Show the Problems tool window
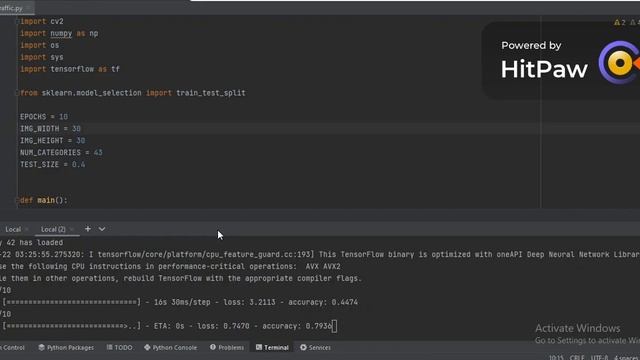 coord(227,348)
